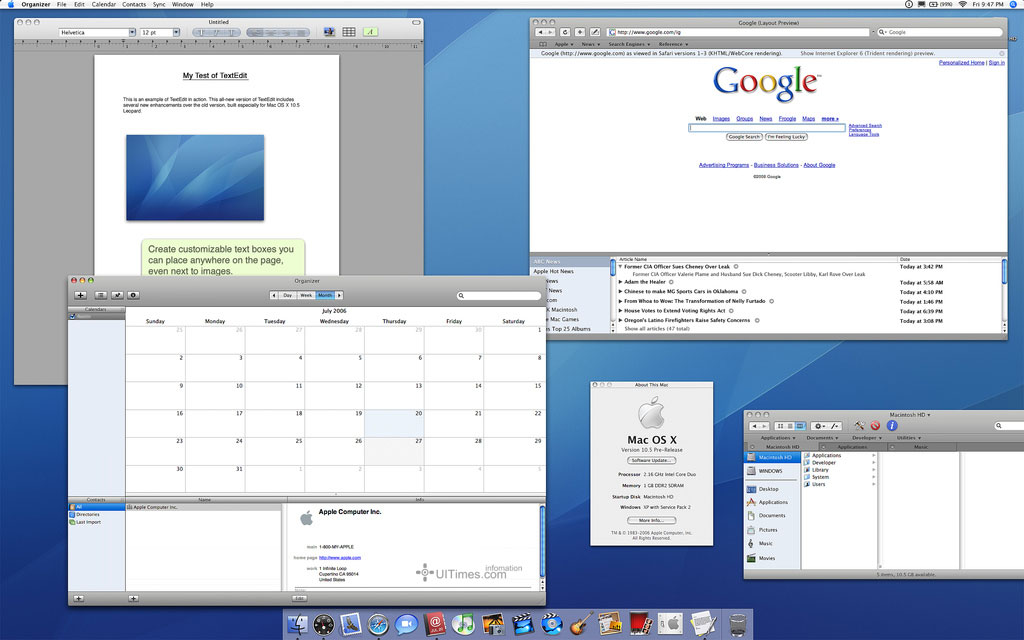The width and height of the screenshot is (1024, 640).
Task: Reload the page in Google preview window
Action: 565,32
